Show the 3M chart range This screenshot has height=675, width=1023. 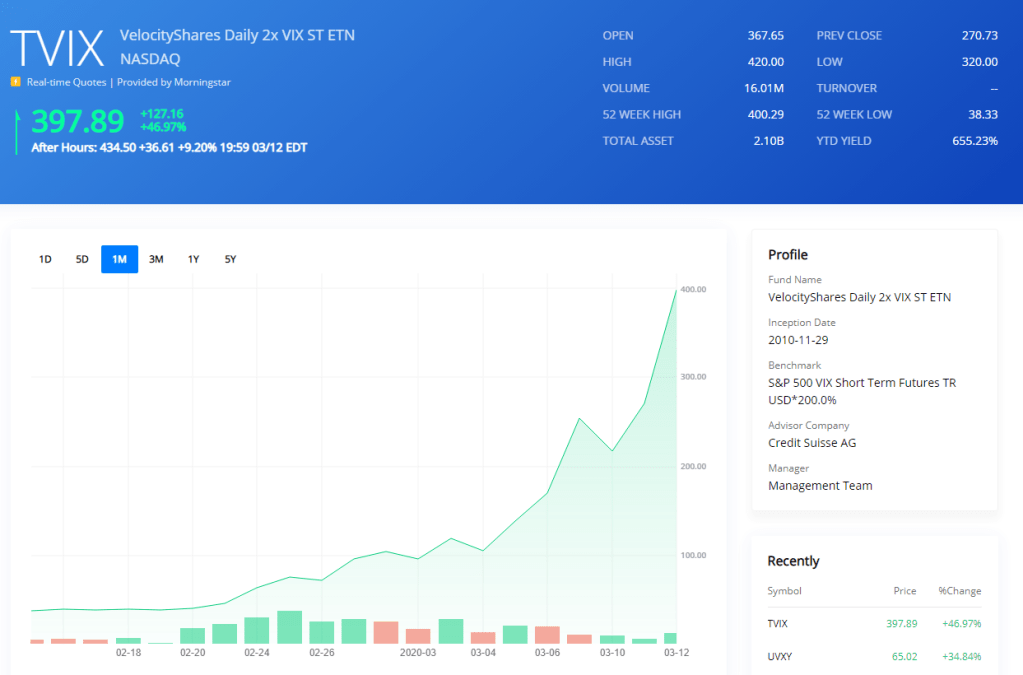[156, 259]
